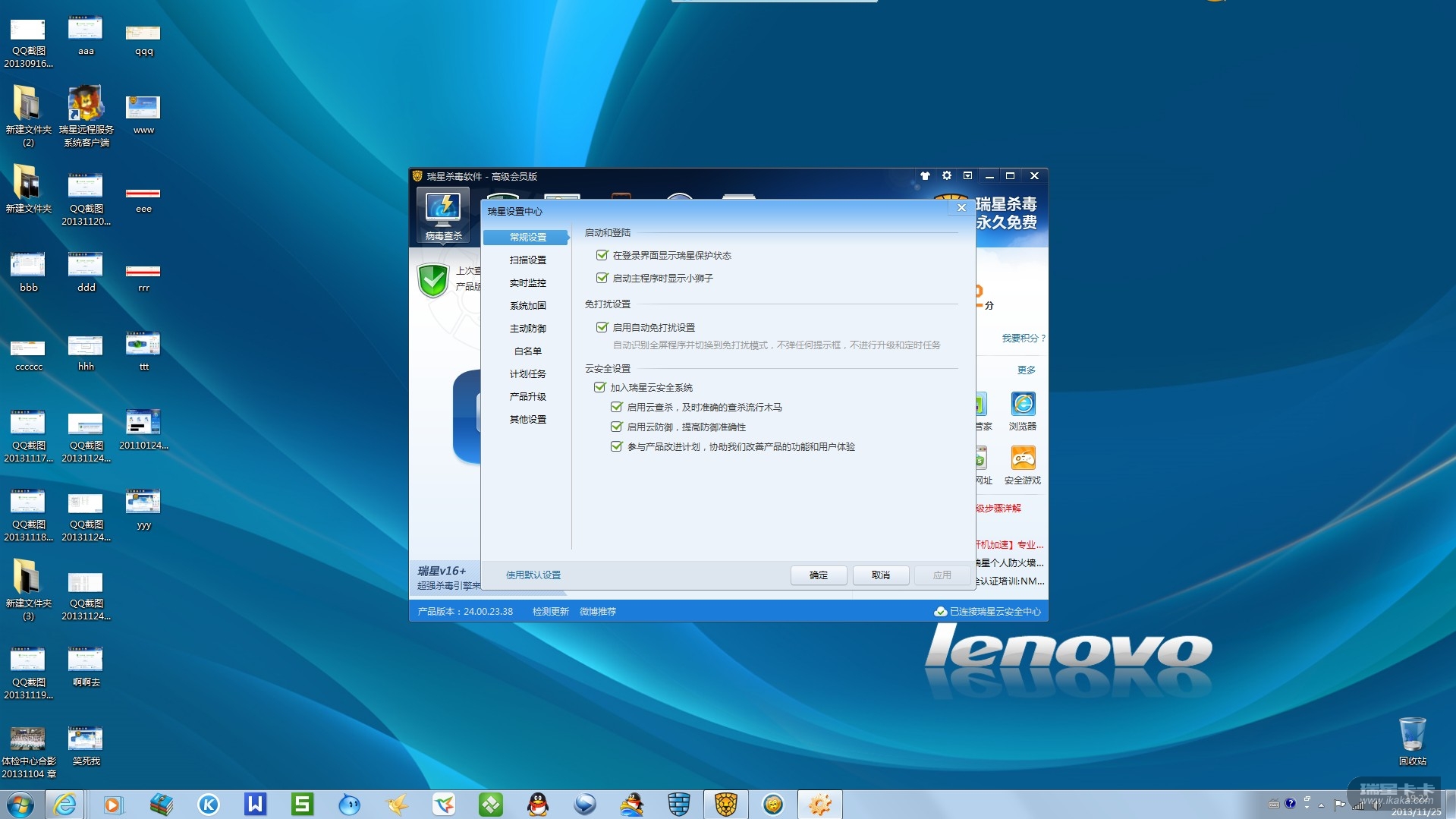1456x819 pixels.
Task: Disable 启用自动免打扰设置 checkbox
Action: [602, 327]
